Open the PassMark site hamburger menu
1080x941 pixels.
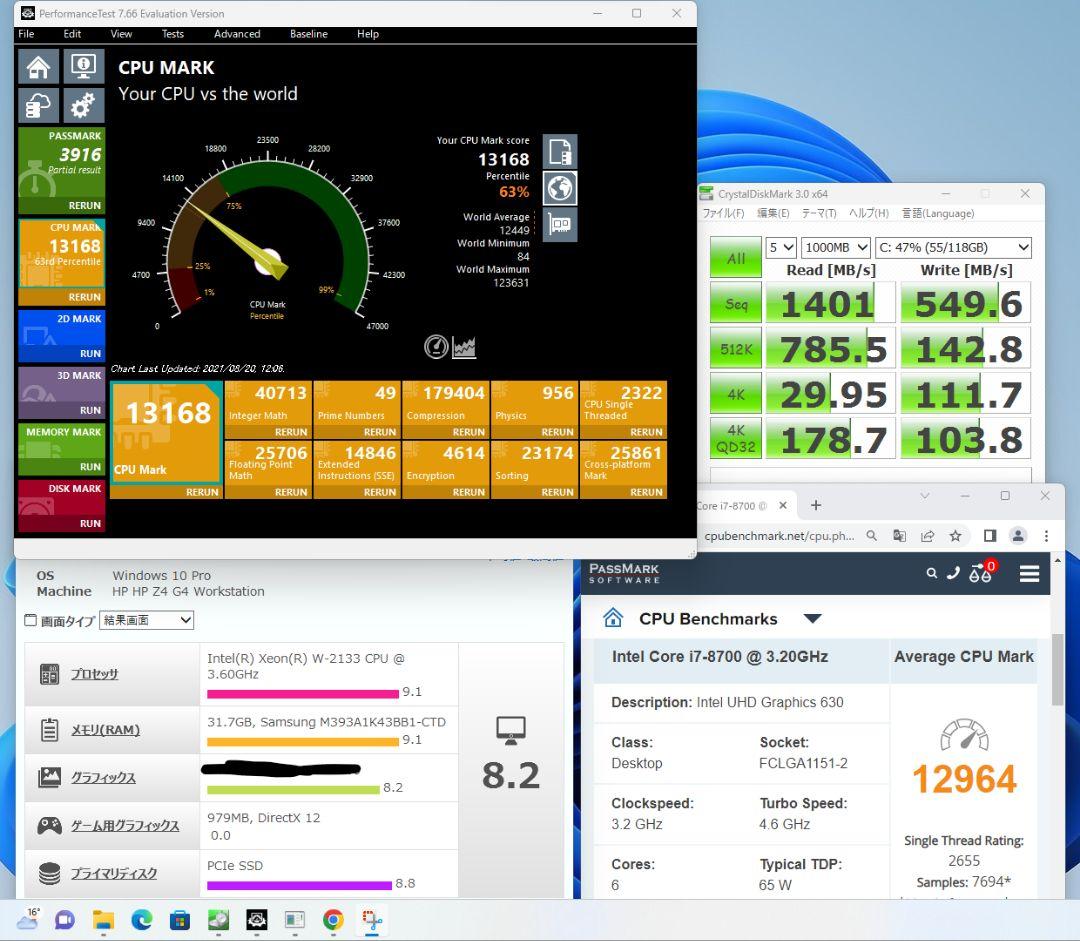(1029, 573)
